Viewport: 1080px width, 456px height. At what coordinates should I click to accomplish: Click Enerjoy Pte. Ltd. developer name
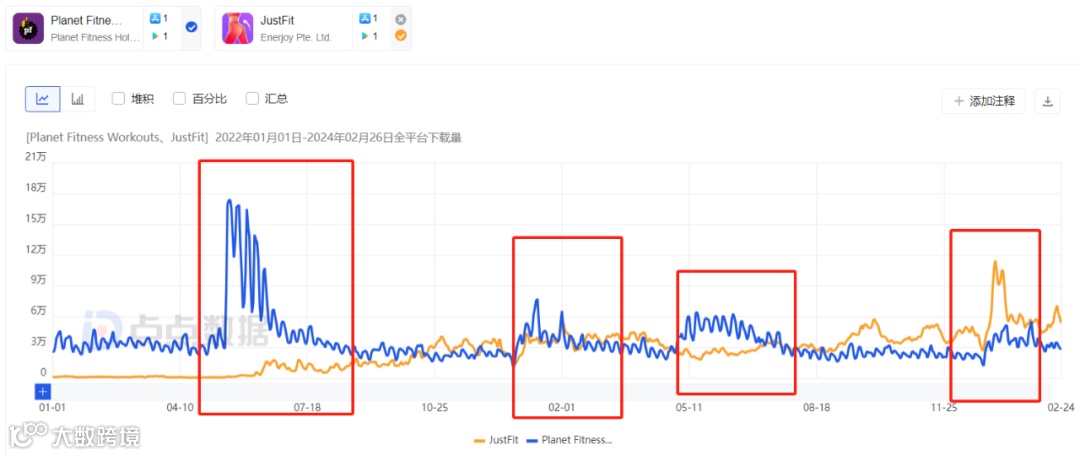point(296,37)
